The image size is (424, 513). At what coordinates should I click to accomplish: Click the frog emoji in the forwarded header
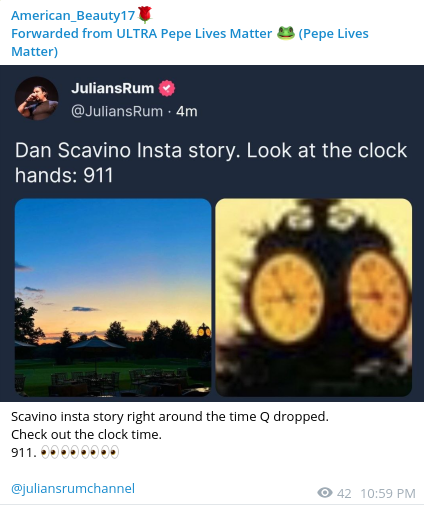coord(286,33)
